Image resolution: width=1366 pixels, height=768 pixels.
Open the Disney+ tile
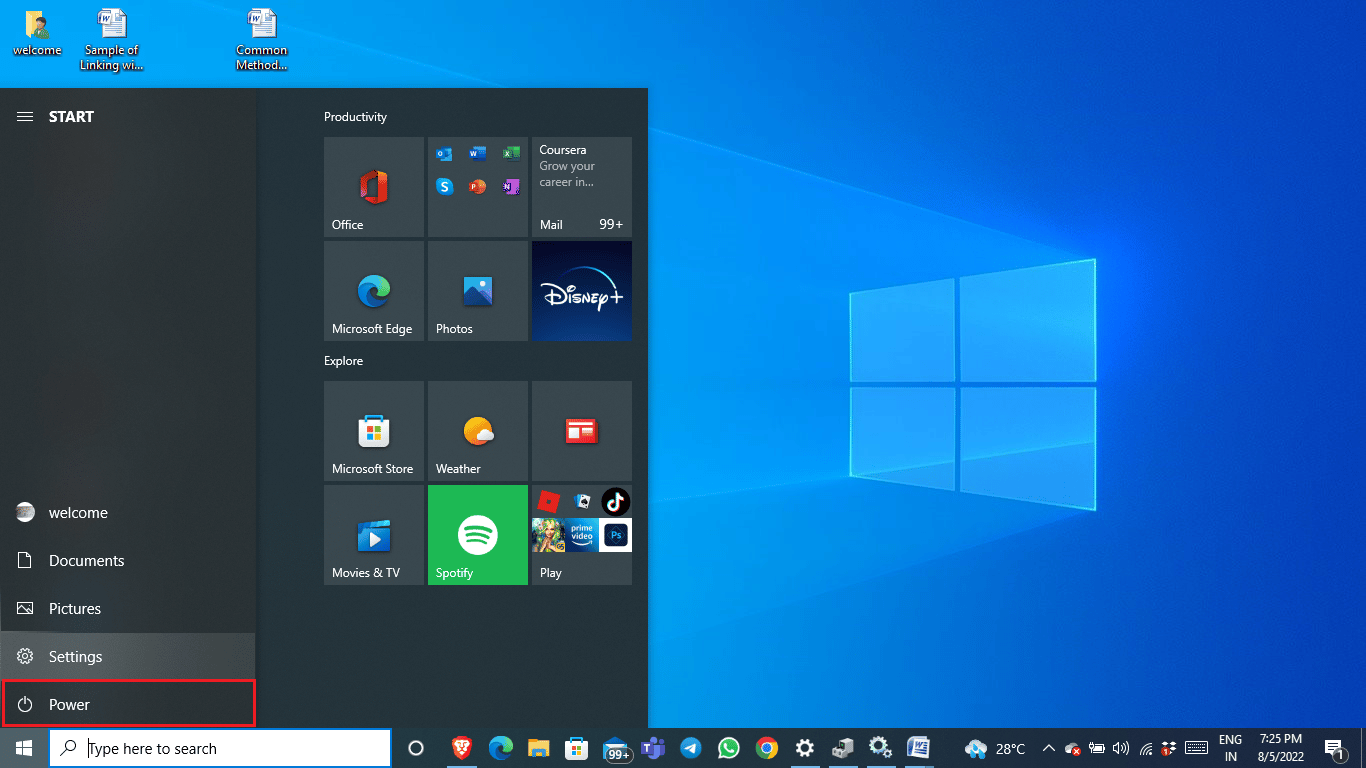(582, 291)
